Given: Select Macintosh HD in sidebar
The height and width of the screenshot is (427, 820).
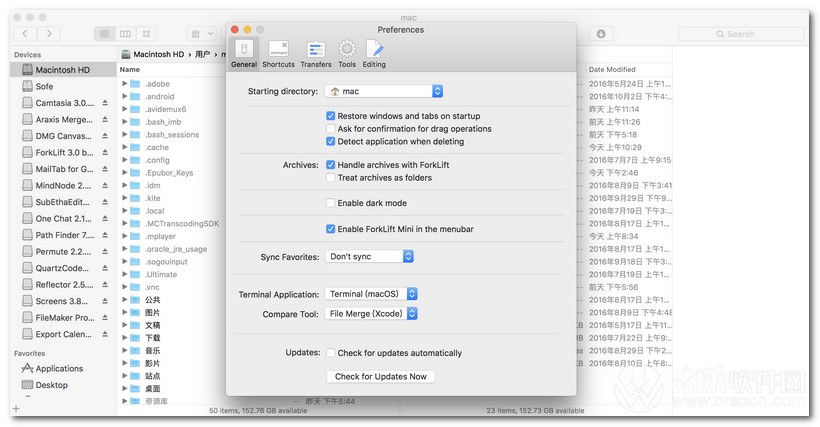Looking at the screenshot, I should (62, 70).
